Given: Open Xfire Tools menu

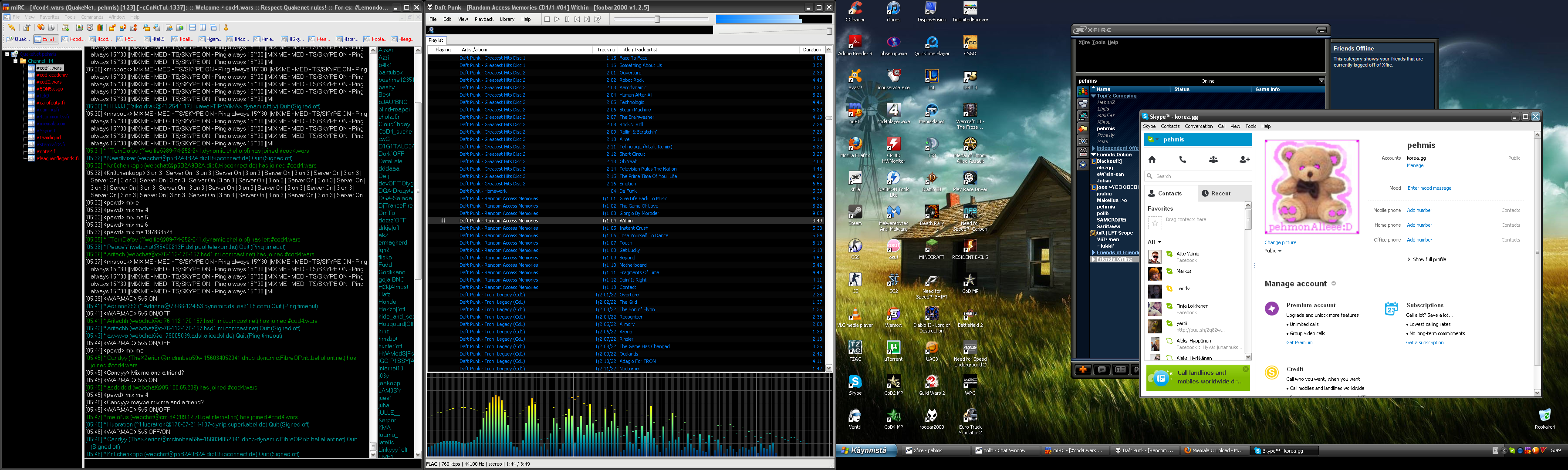Looking at the screenshot, I should [x=1099, y=43].
